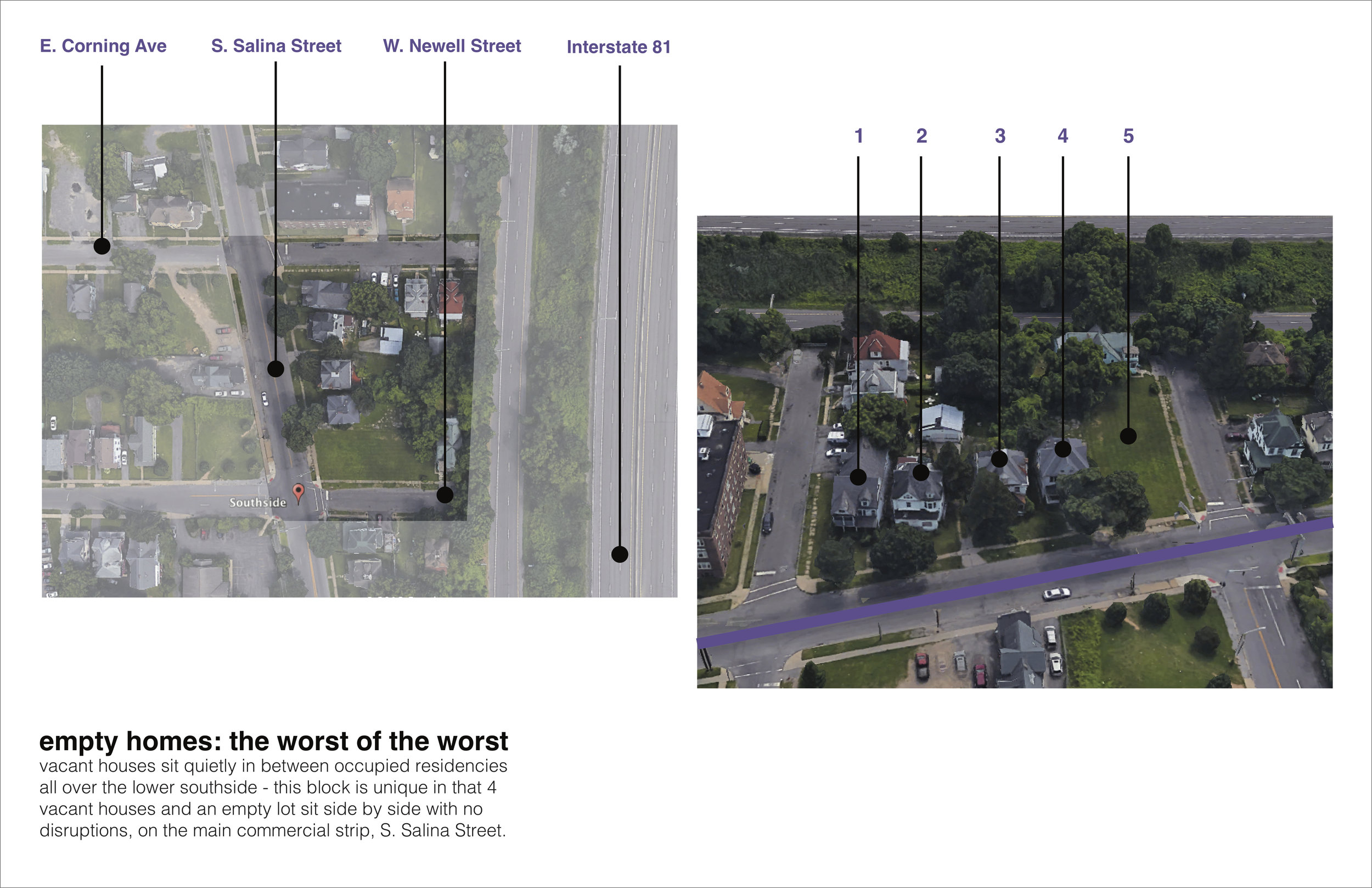
Task: Click the "Southside" map label
Action: tap(258, 503)
